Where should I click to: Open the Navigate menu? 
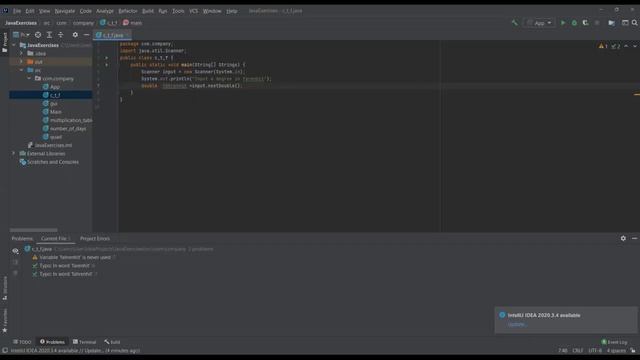[65, 11]
